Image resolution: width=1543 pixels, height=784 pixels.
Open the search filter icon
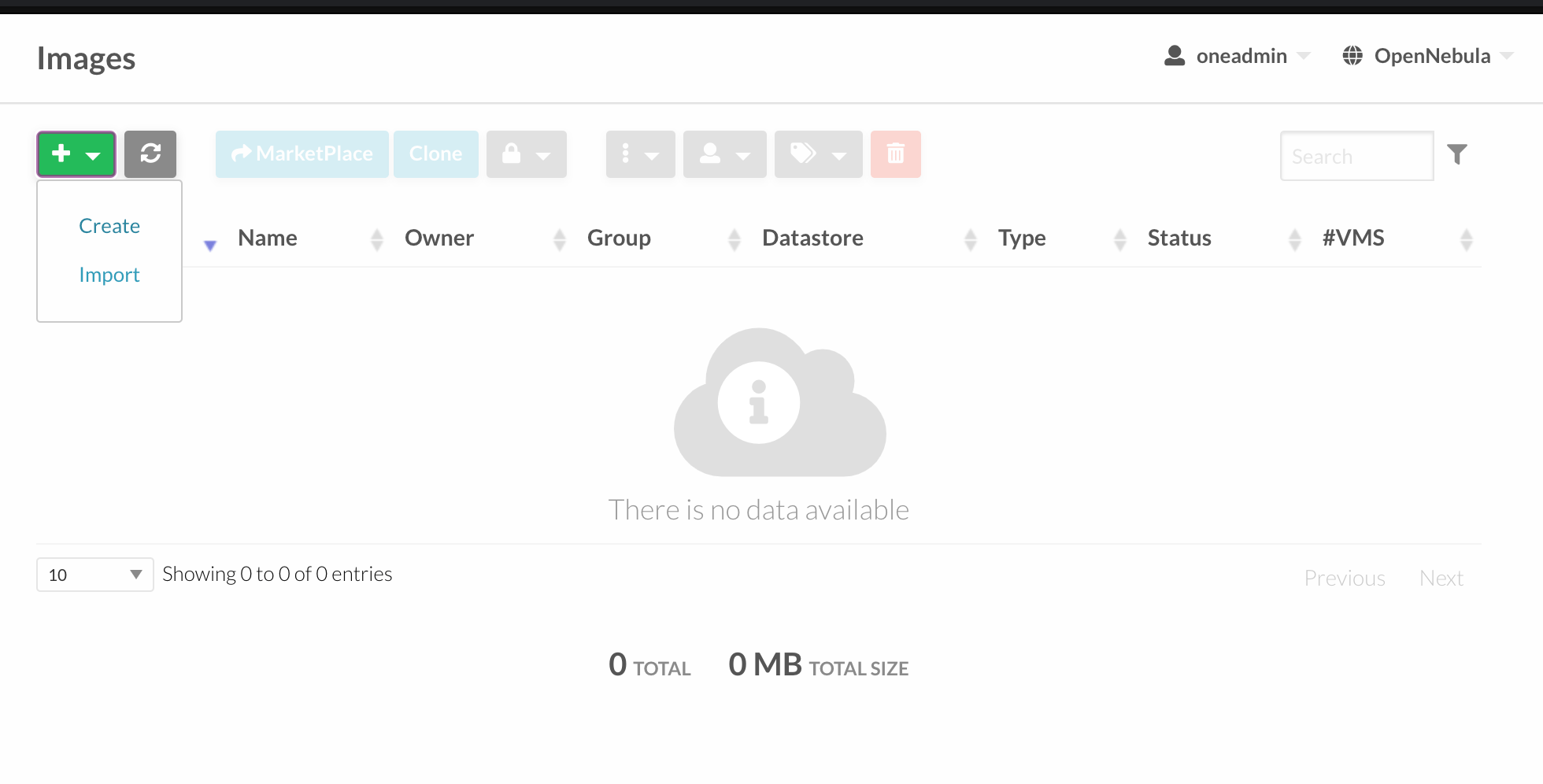pos(1458,154)
